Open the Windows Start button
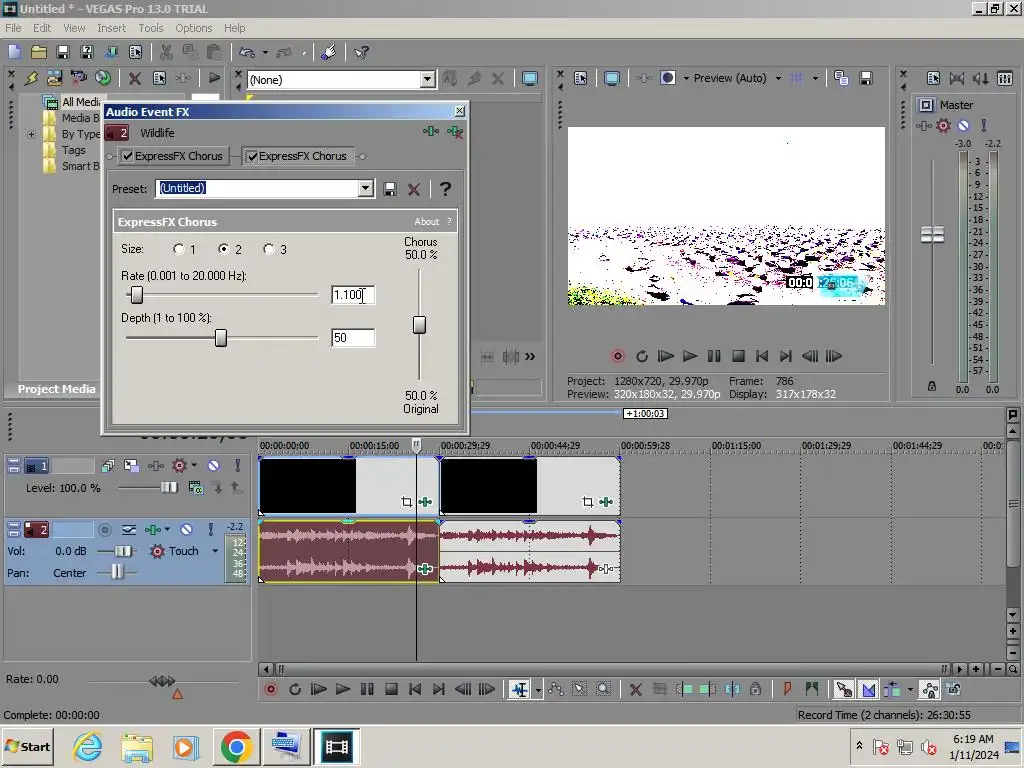The image size is (1024, 768). (x=27, y=746)
